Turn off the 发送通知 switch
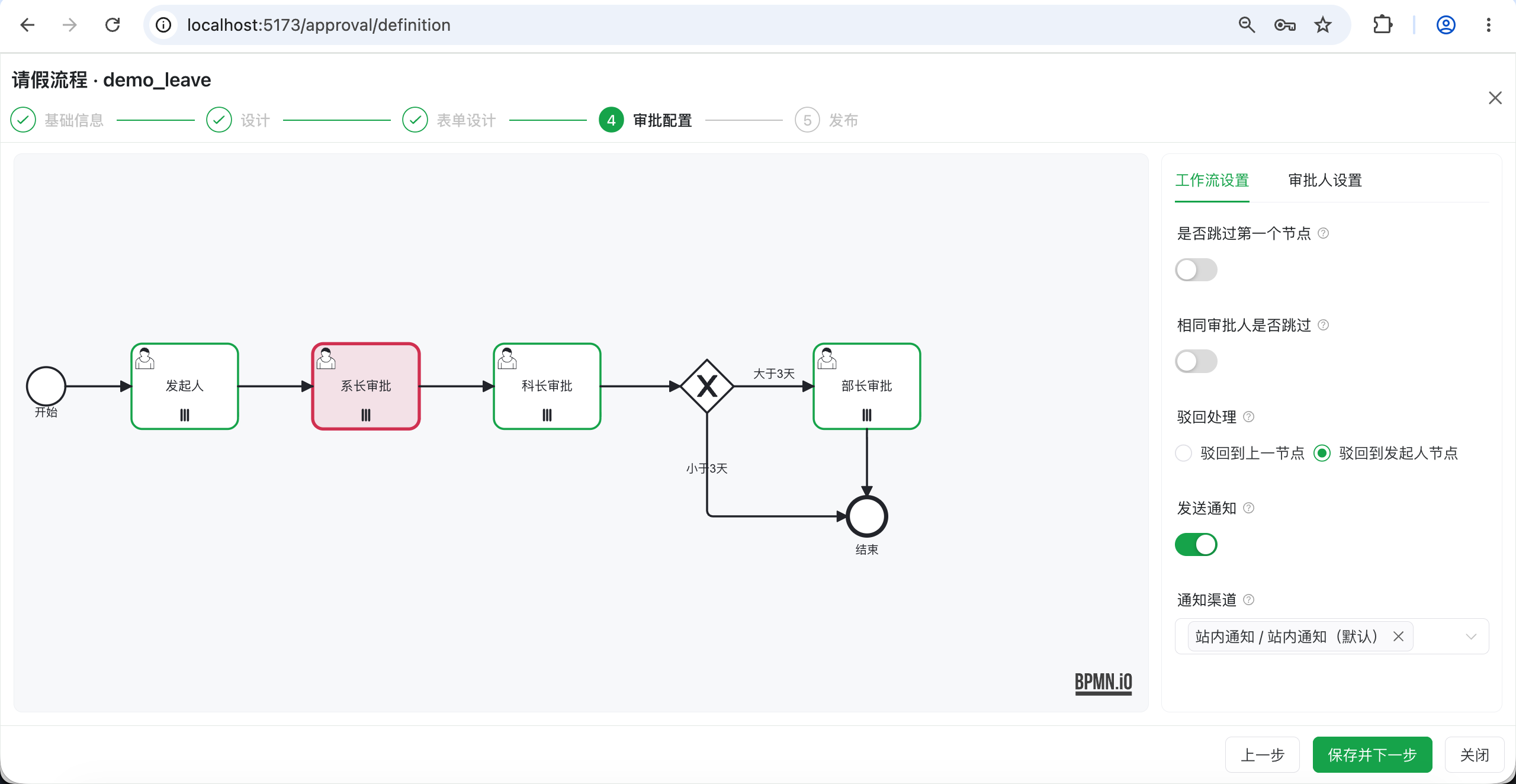Screen dimensions: 1516x784 click(1196, 545)
